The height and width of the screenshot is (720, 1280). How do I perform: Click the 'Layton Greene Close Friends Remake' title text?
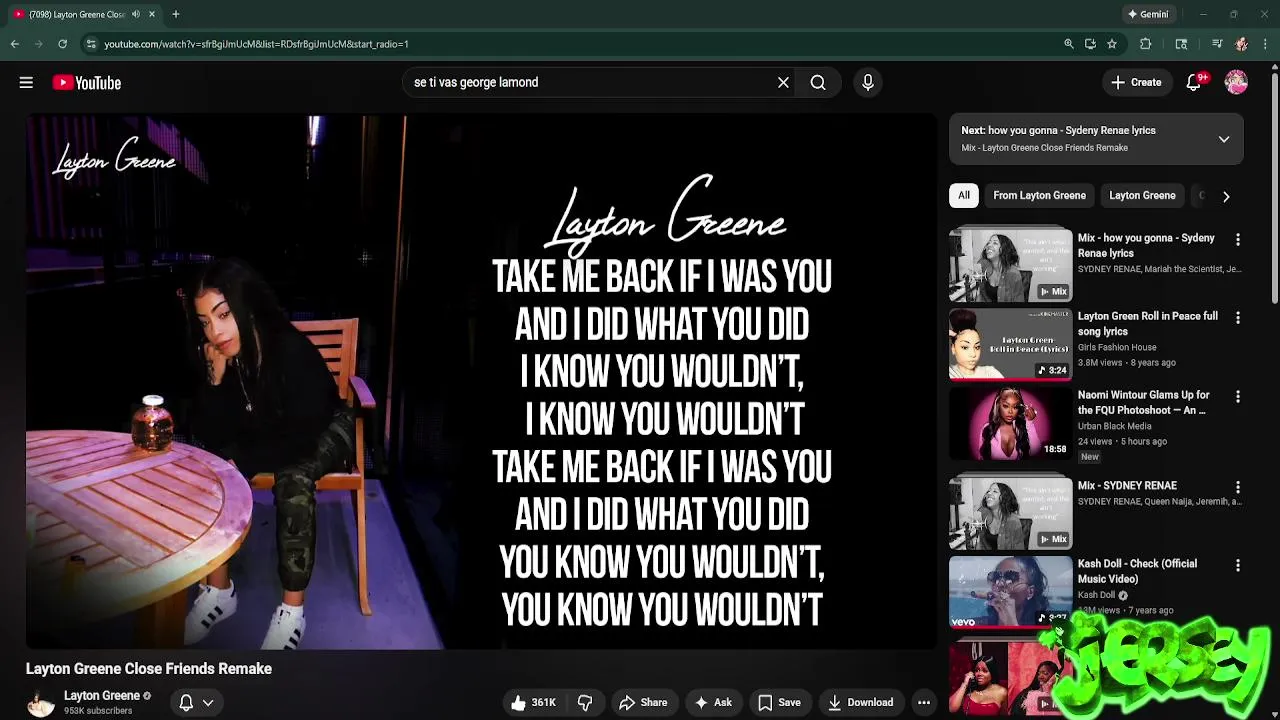(149, 669)
